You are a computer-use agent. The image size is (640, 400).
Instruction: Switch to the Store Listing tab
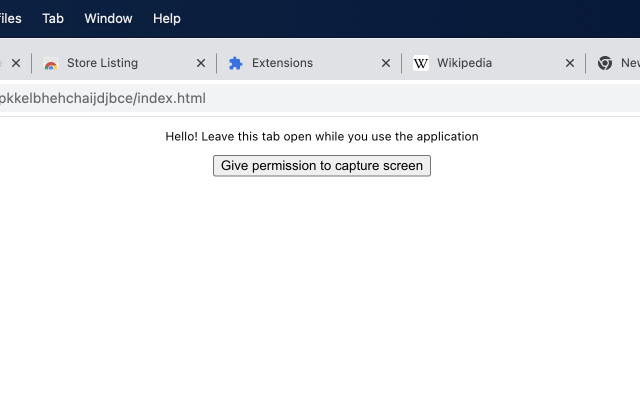point(124,63)
